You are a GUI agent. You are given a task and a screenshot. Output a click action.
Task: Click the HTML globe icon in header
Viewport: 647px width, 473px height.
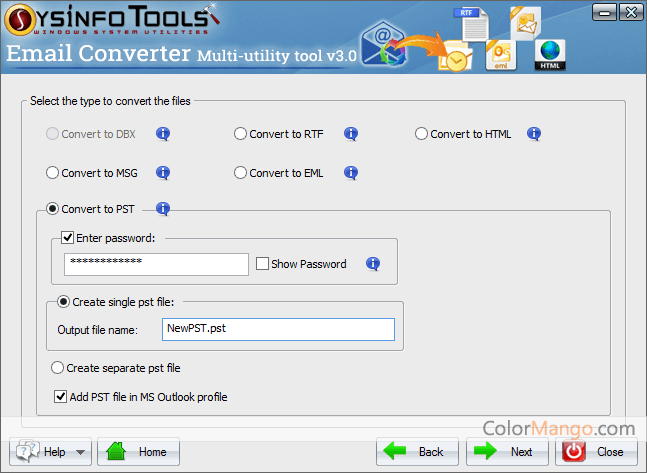click(x=550, y=55)
